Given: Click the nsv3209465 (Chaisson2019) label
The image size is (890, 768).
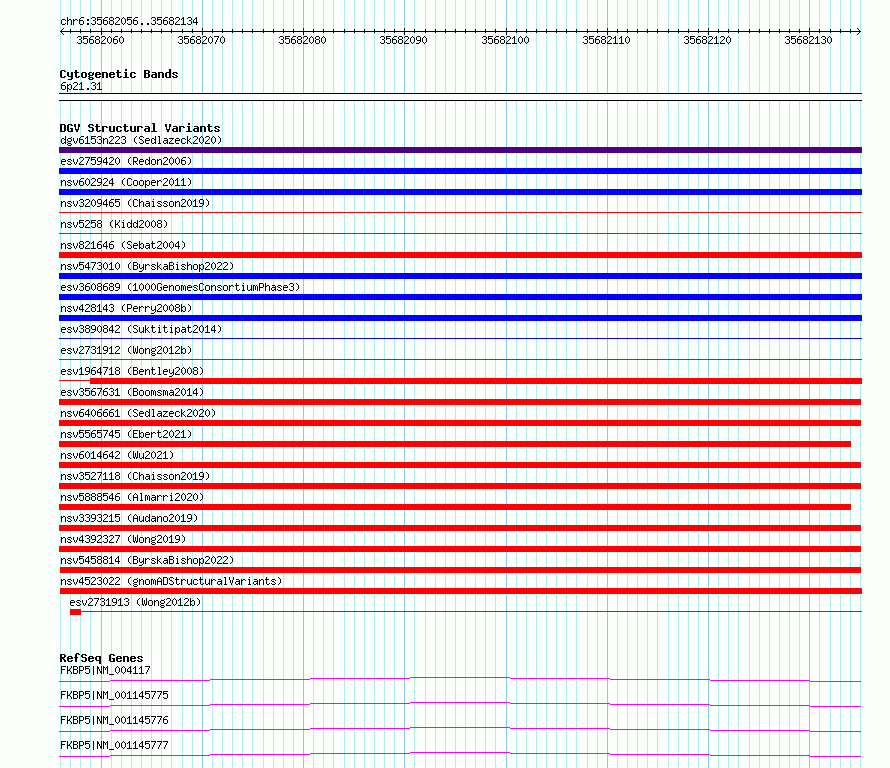Looking at the screenshot, I should pos(135,203).
